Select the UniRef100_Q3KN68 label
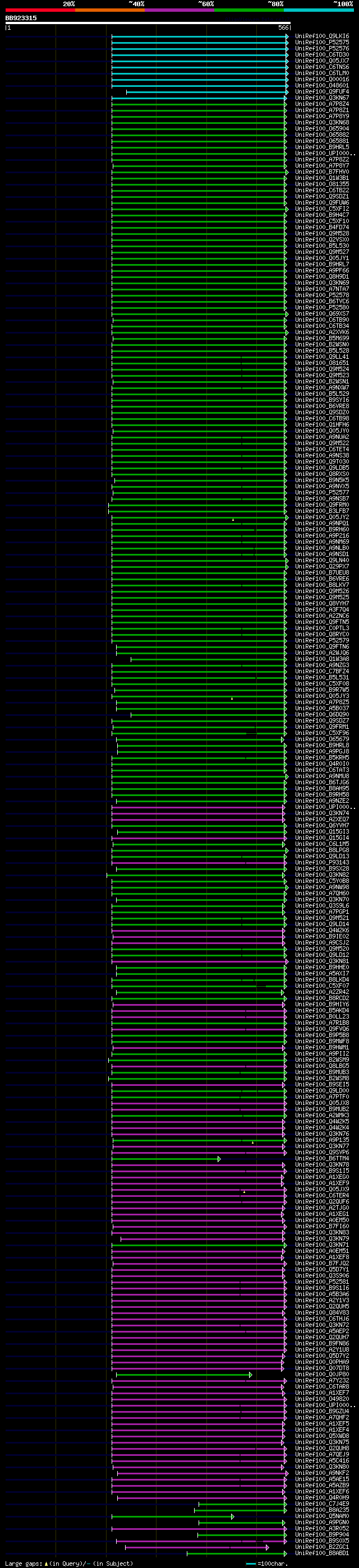 pos(323,122)
